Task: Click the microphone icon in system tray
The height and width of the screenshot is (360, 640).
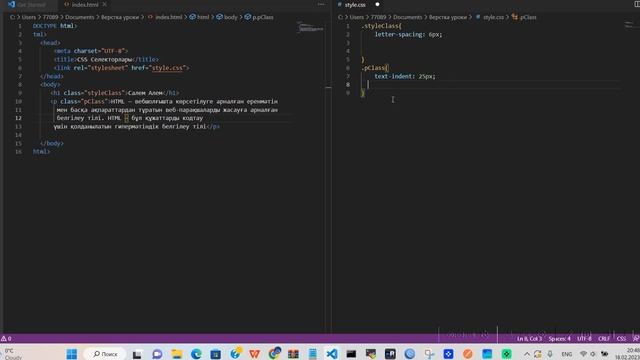Action: [x=550, y=354]
